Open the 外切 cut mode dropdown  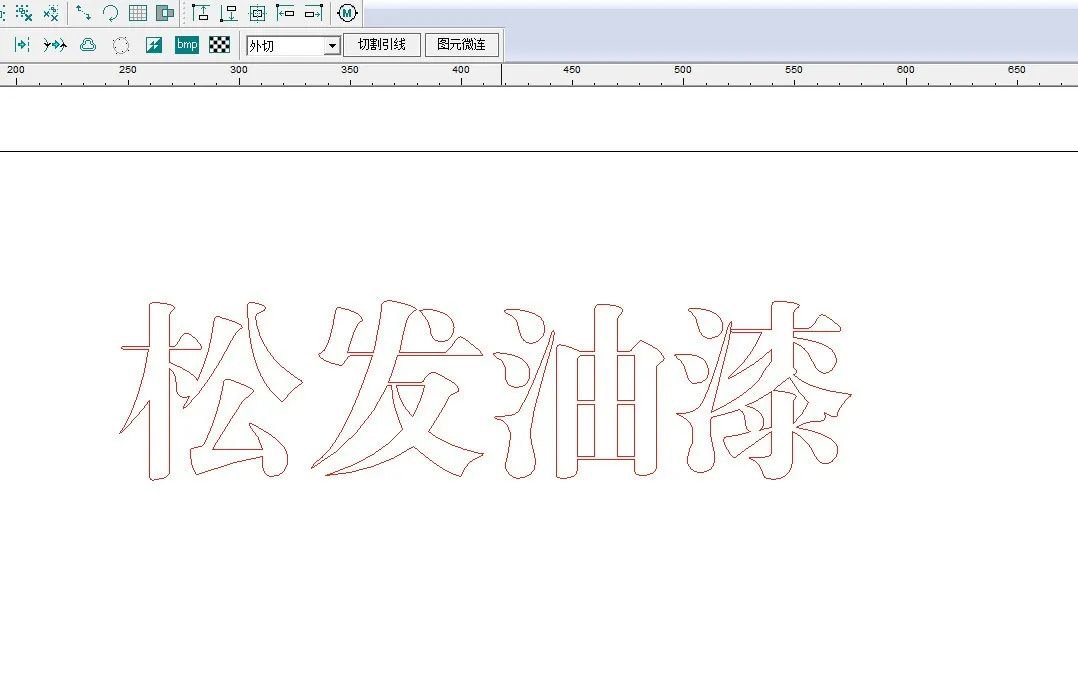coord(332,46)
